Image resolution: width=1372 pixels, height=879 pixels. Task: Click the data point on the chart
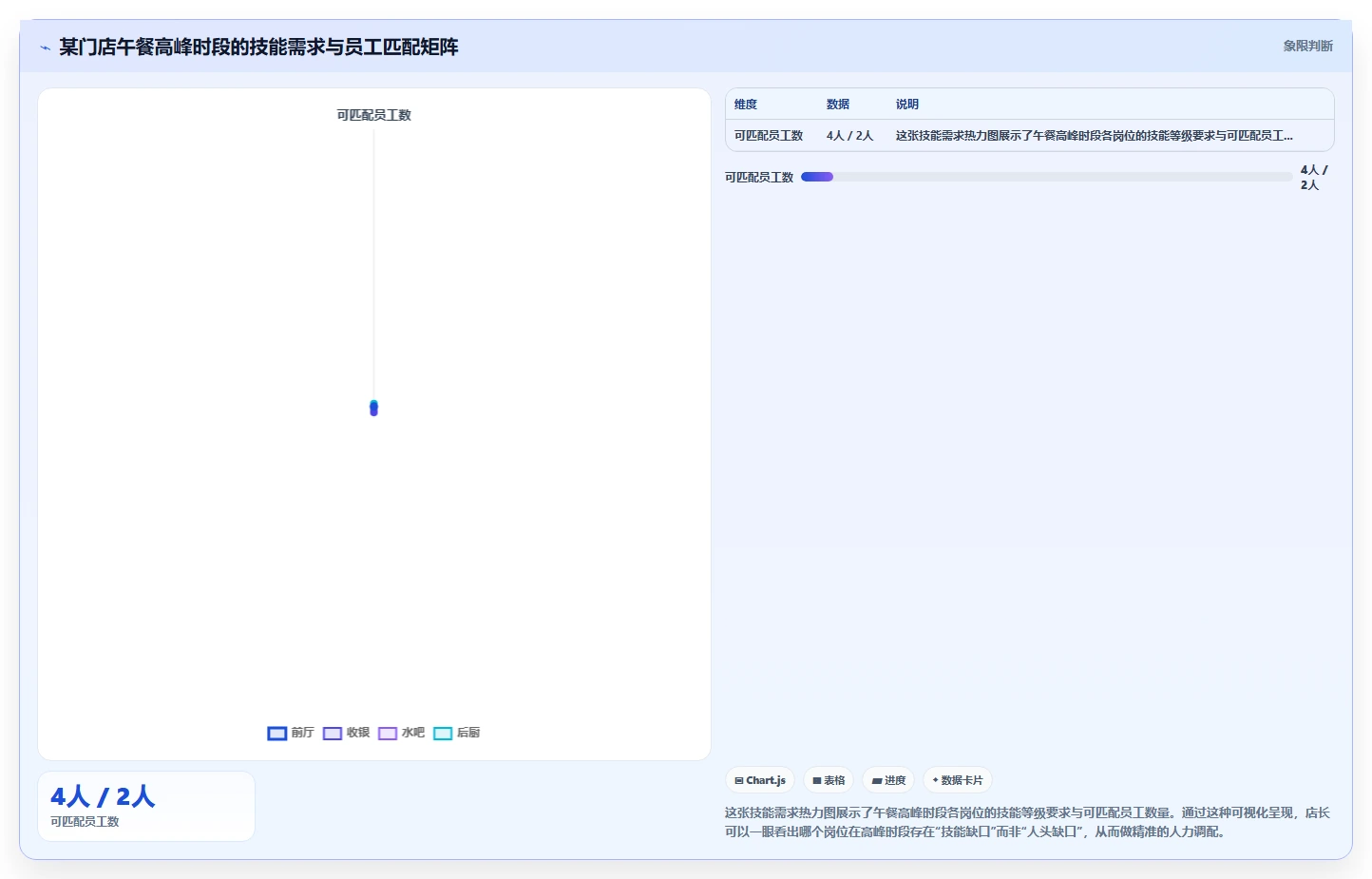click(373, 408)
